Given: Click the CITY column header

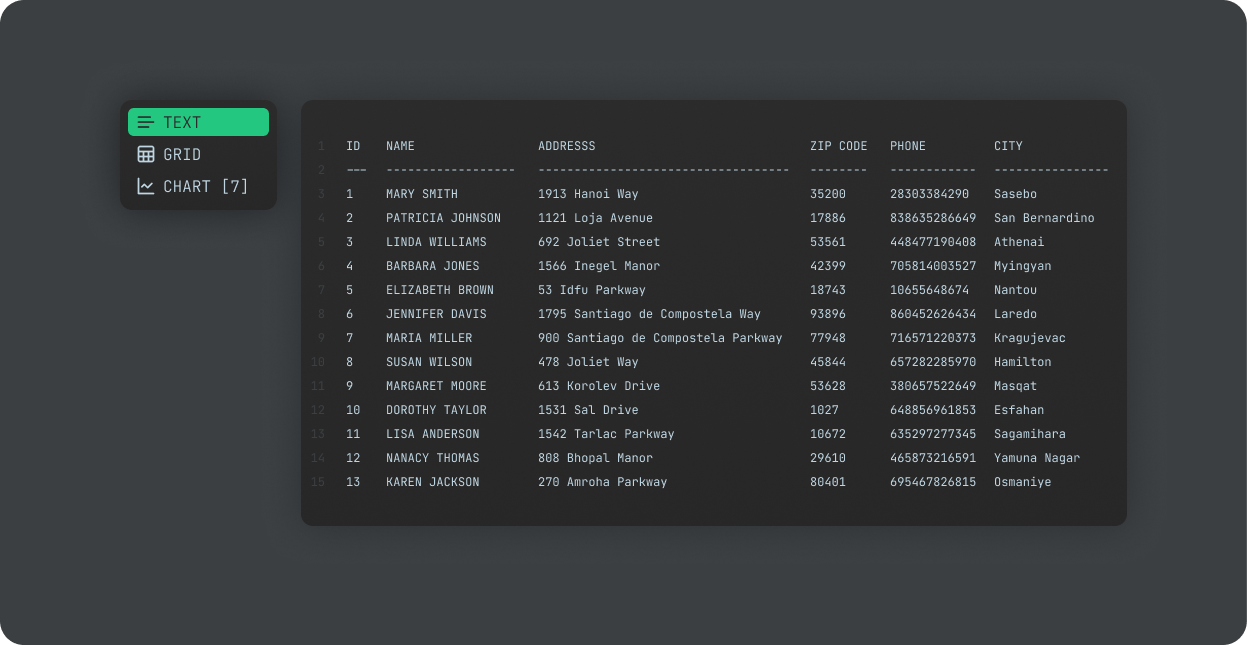Looking at the screenshot, I should [1008, 145].
